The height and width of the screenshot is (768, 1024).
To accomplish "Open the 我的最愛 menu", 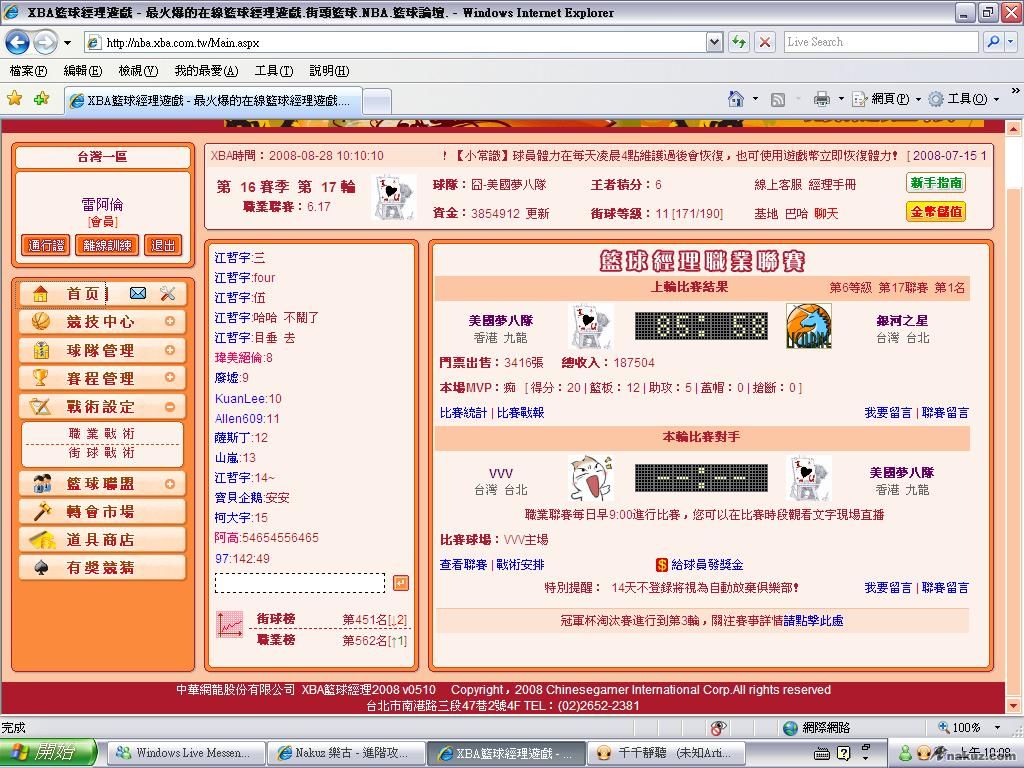I will tap(206, 71).
